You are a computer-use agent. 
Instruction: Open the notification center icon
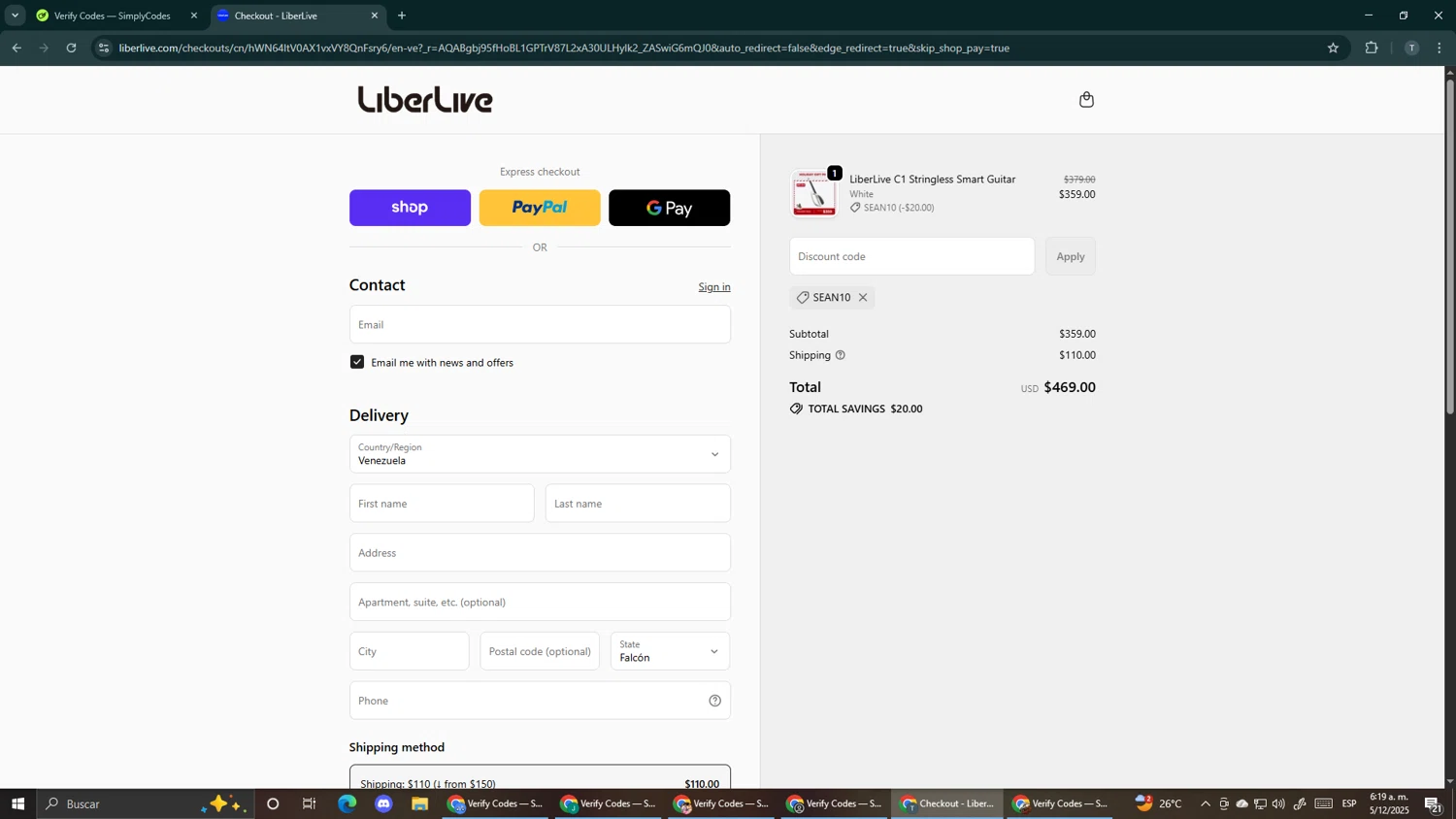(1434, 803)
